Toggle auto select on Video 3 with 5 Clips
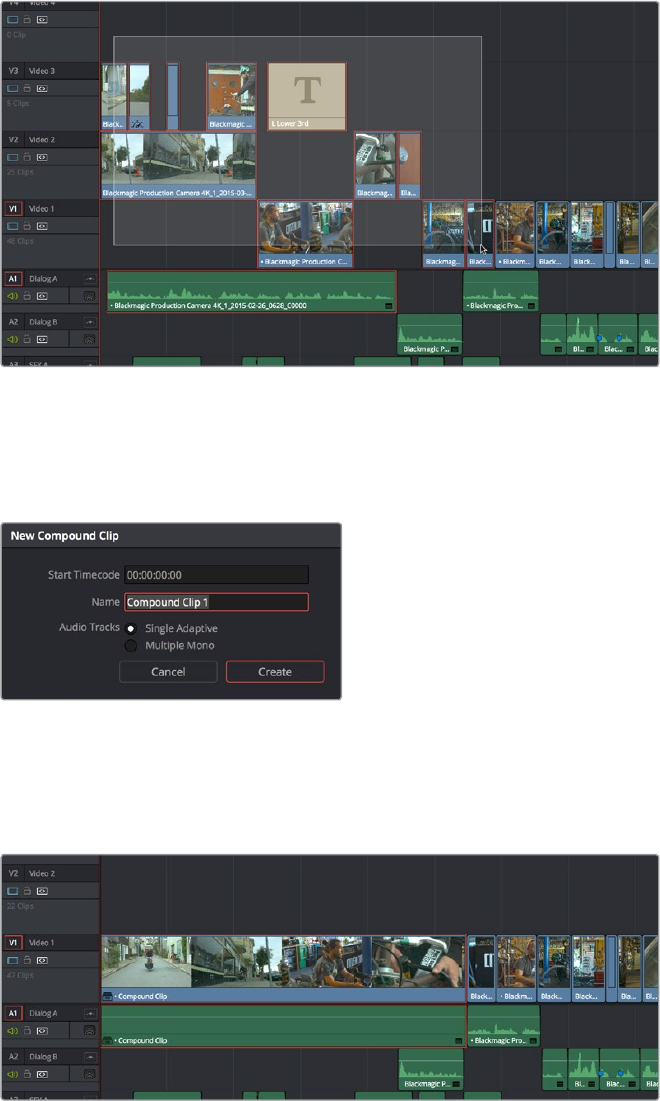The height and width of the screenshot is (1101, 660). 42,88
